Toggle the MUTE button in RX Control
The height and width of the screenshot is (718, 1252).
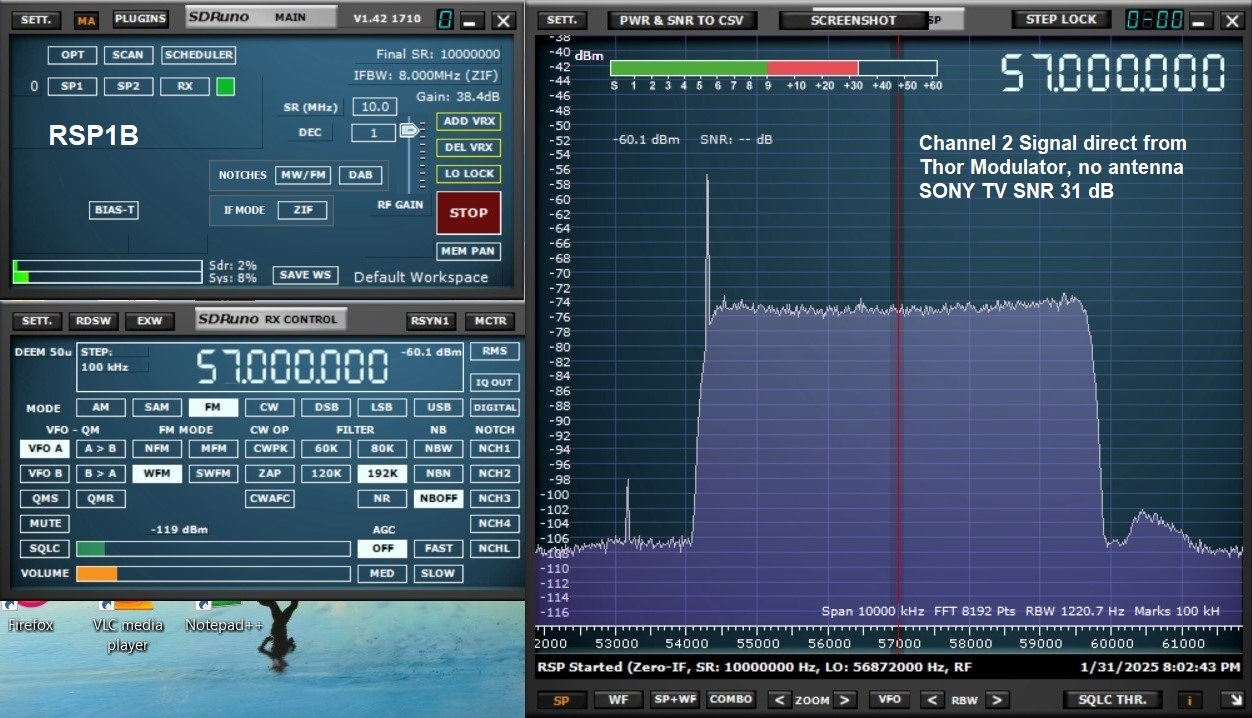[x=44, y=524]
